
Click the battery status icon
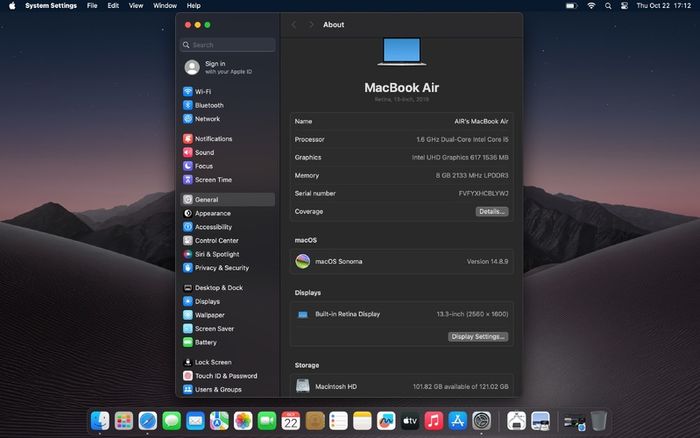pyautogui.click(x=571, y=6)
